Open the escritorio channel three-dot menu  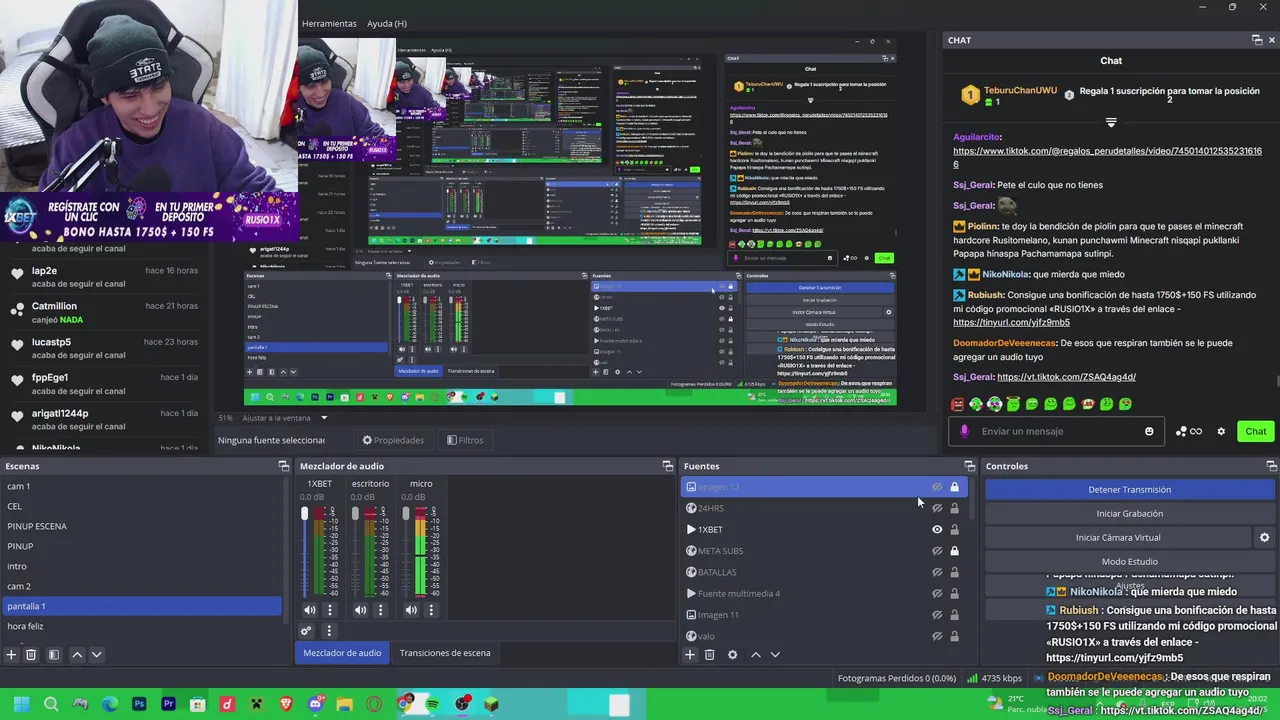(x=380, y=610)
